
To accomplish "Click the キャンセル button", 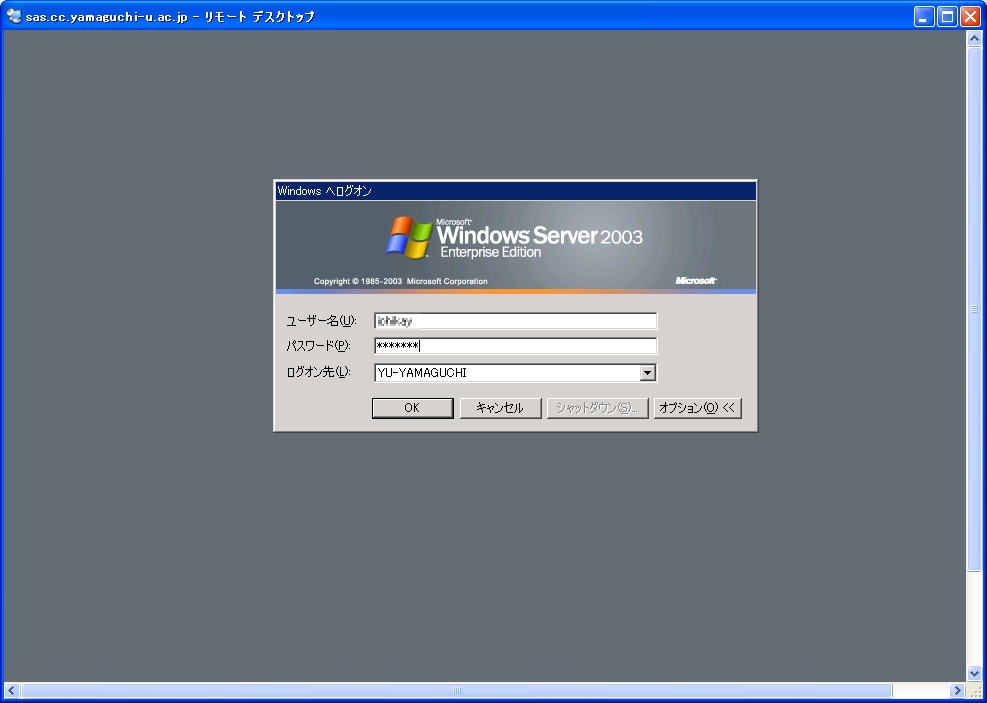I will click(x=500, y=408).
